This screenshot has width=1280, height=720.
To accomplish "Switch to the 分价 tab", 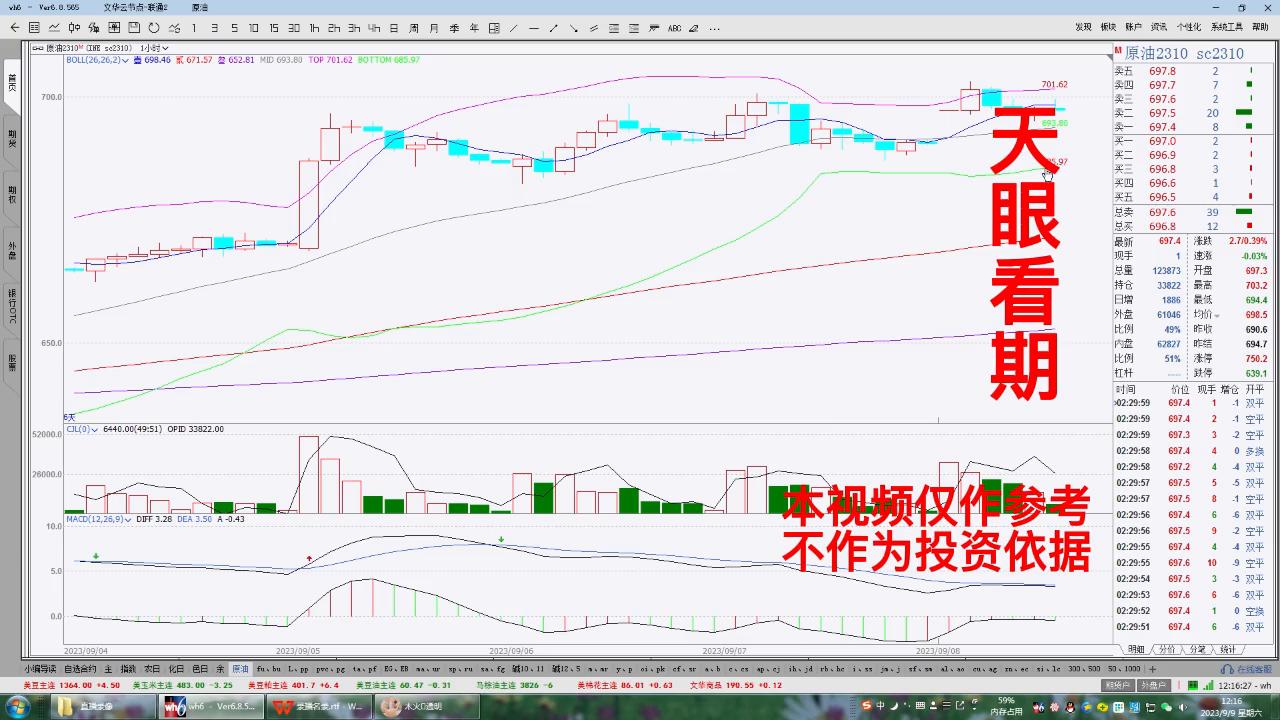I will (x=1167, y=648).
